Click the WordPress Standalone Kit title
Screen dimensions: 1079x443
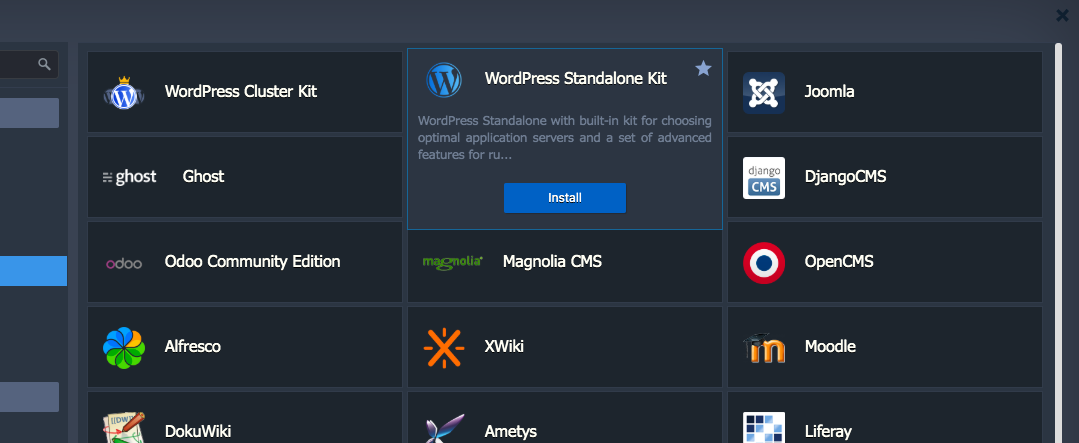(576, 78)
